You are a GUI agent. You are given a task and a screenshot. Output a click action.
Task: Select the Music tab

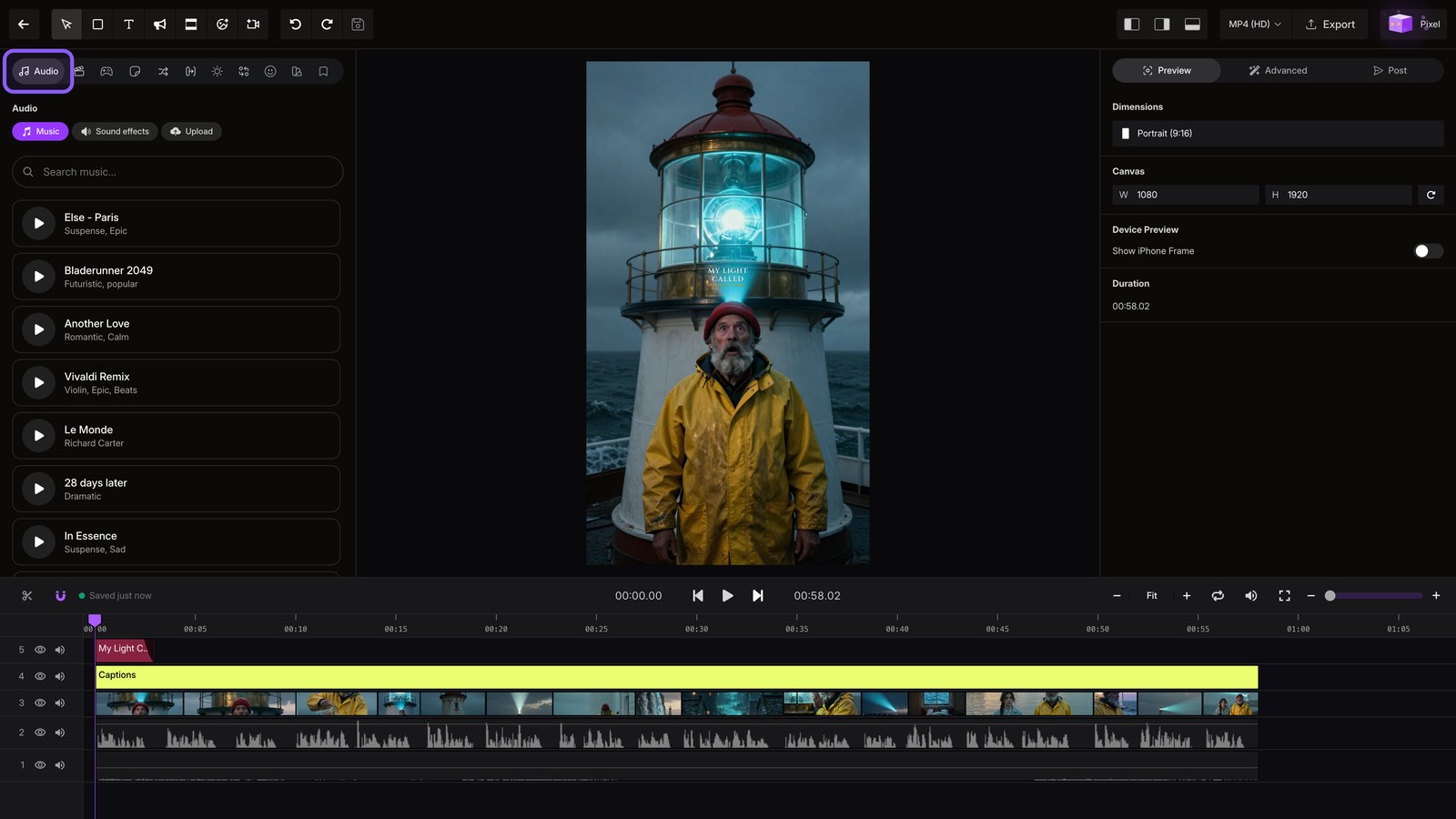(40, 131)
